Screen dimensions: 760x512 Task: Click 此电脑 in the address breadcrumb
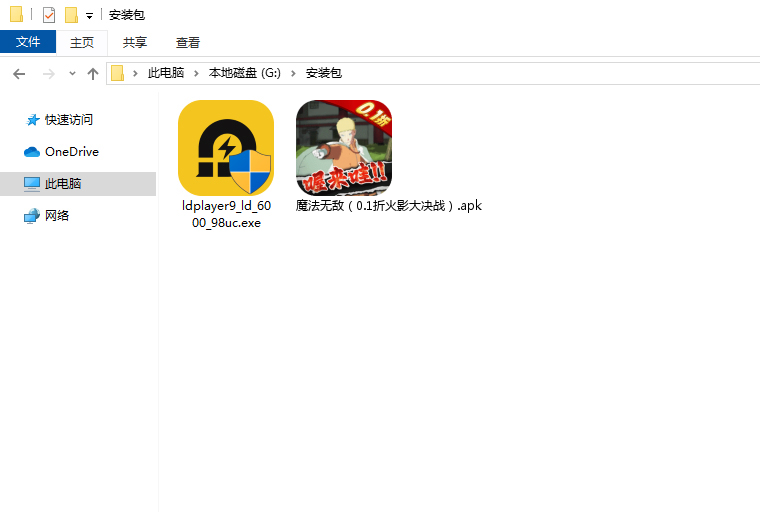click(x=166, y=74)
